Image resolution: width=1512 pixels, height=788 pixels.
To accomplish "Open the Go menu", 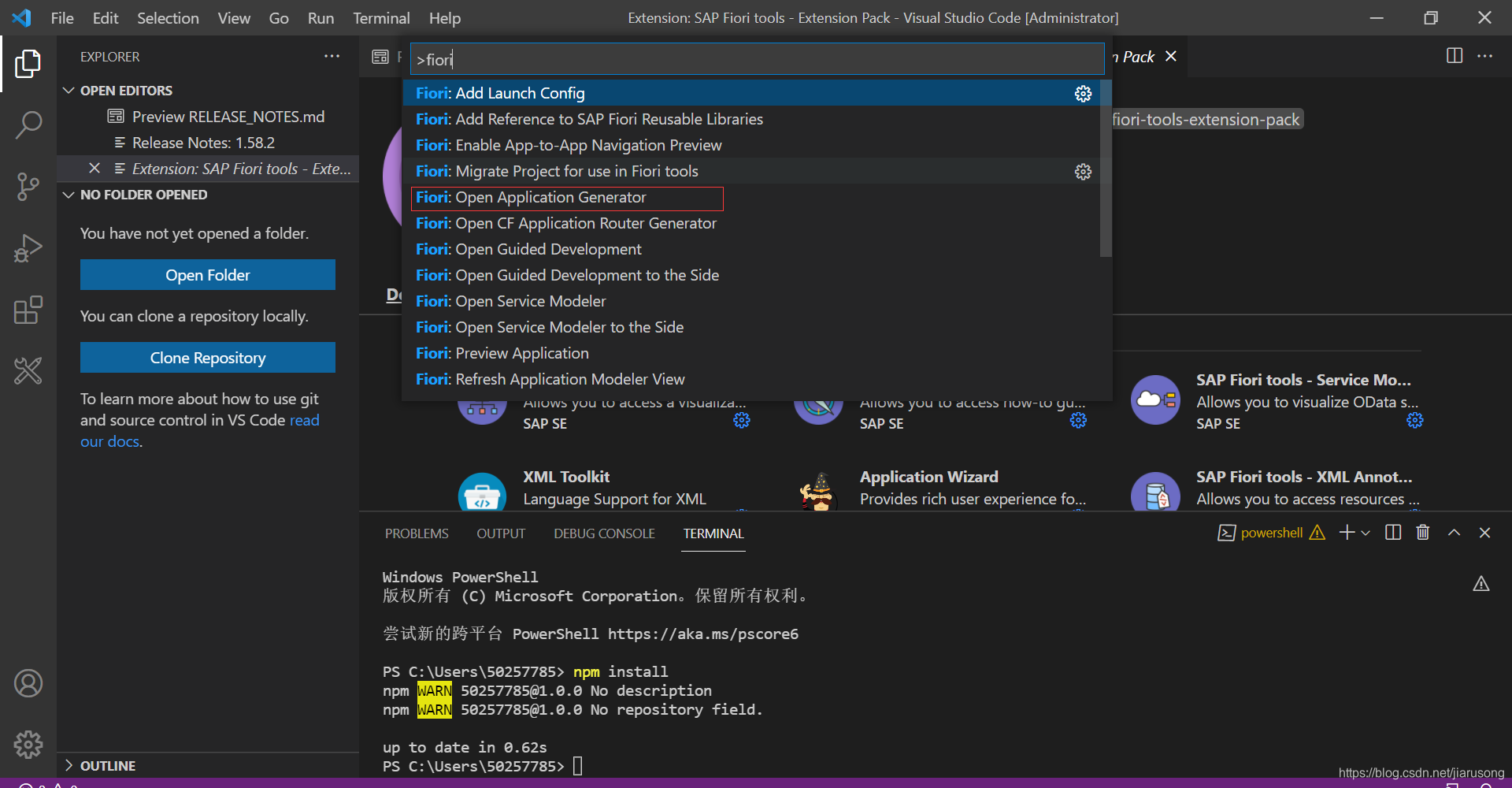I will (x=279, y=17).
